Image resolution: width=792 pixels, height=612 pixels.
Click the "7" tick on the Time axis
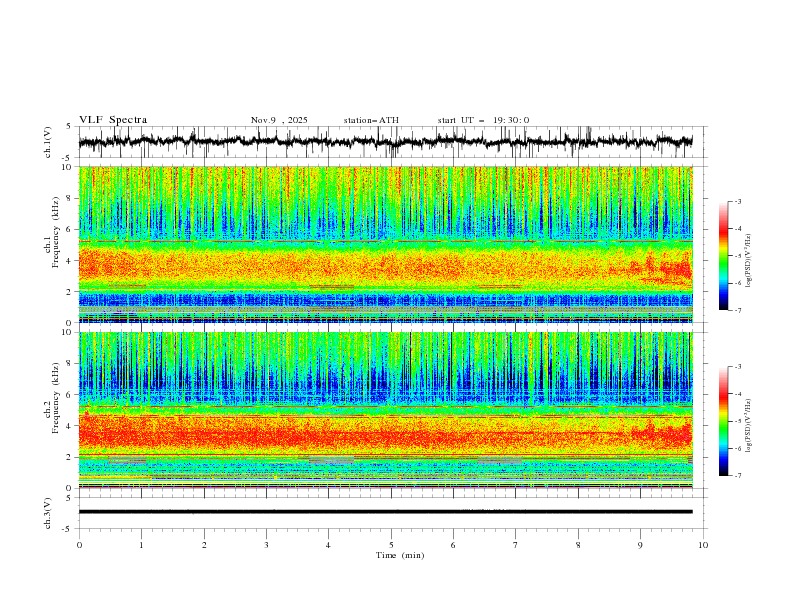516,545
